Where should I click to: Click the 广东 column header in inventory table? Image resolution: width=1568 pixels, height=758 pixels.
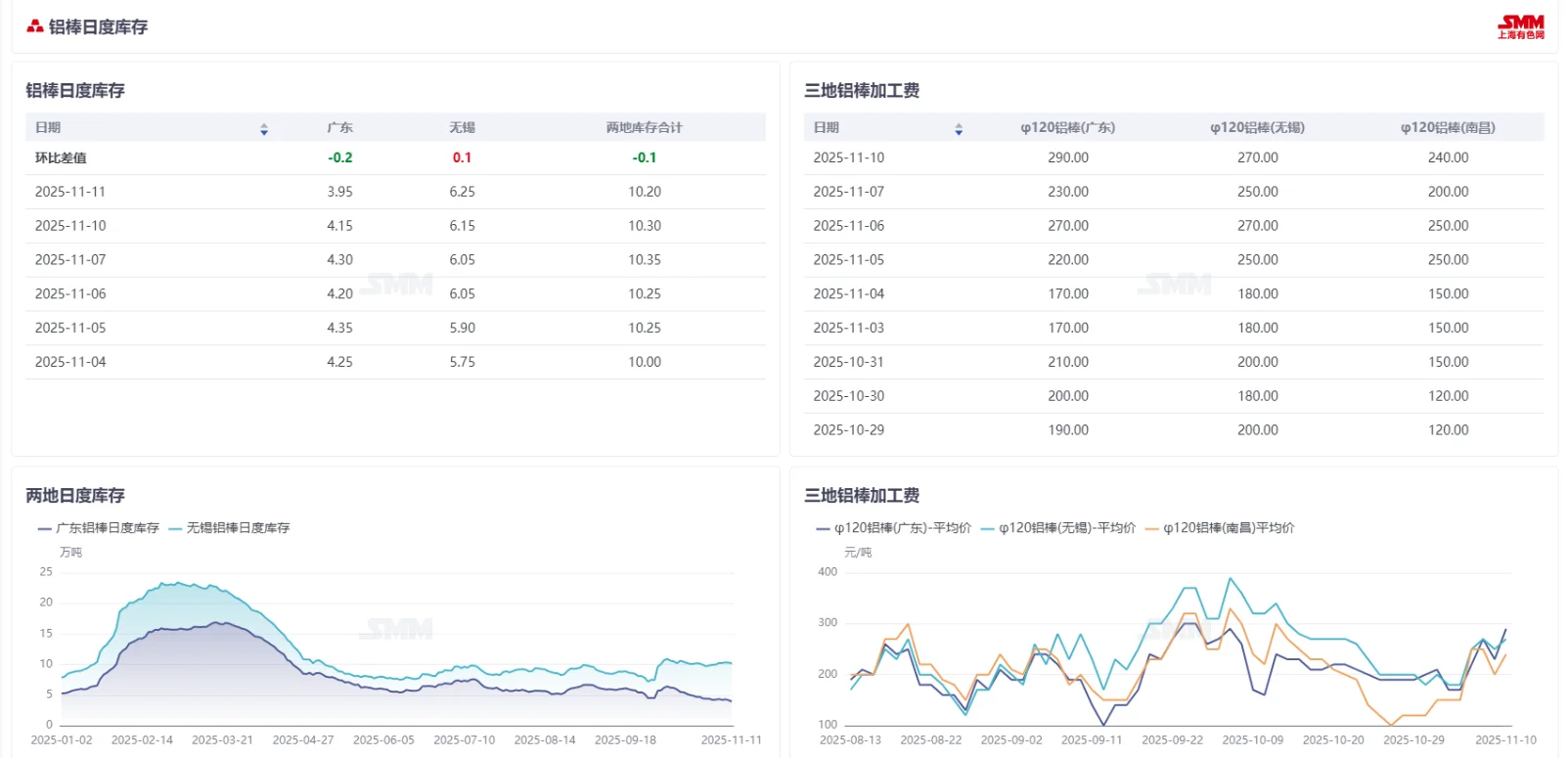[x=340, y=128]
